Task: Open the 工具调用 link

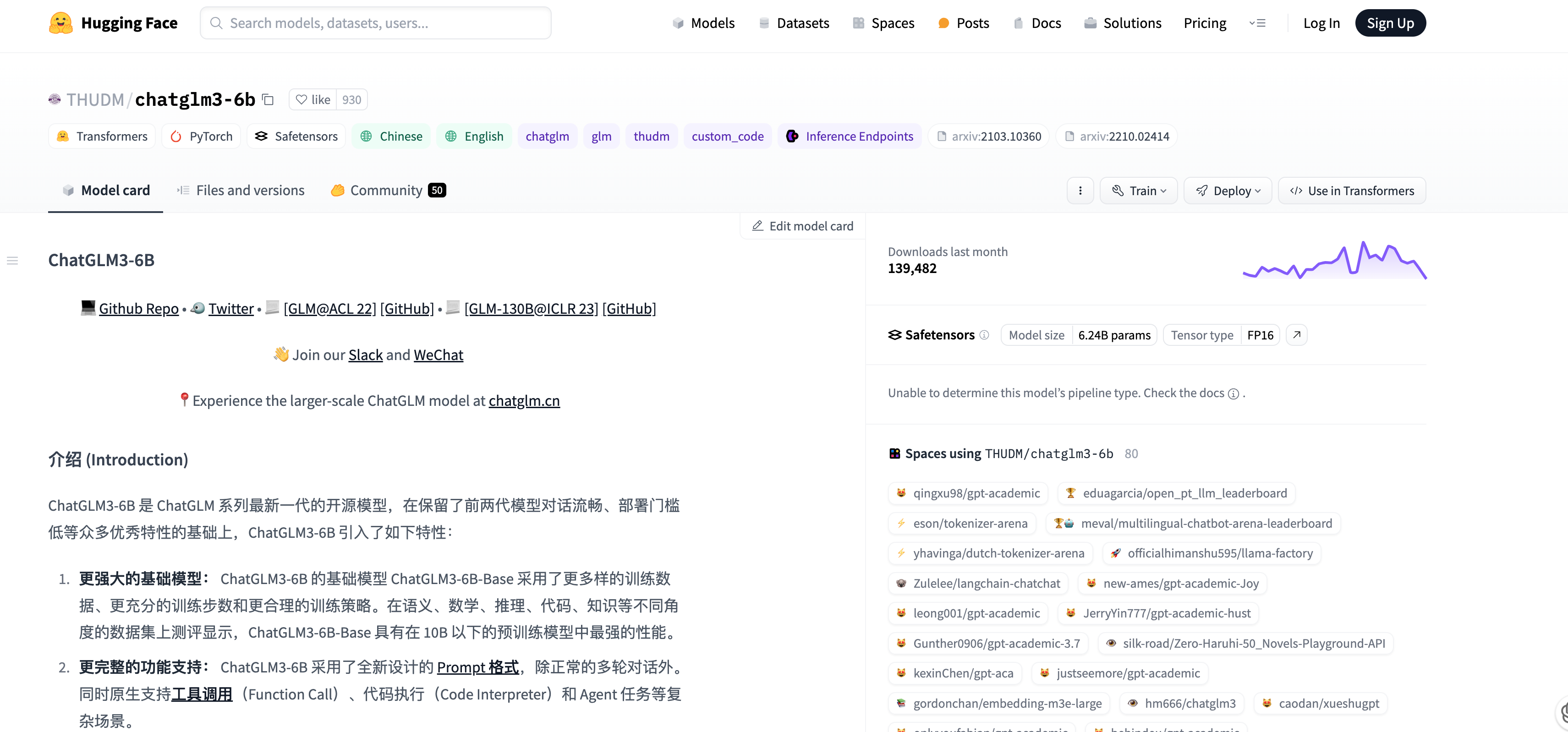Action: 202,694
